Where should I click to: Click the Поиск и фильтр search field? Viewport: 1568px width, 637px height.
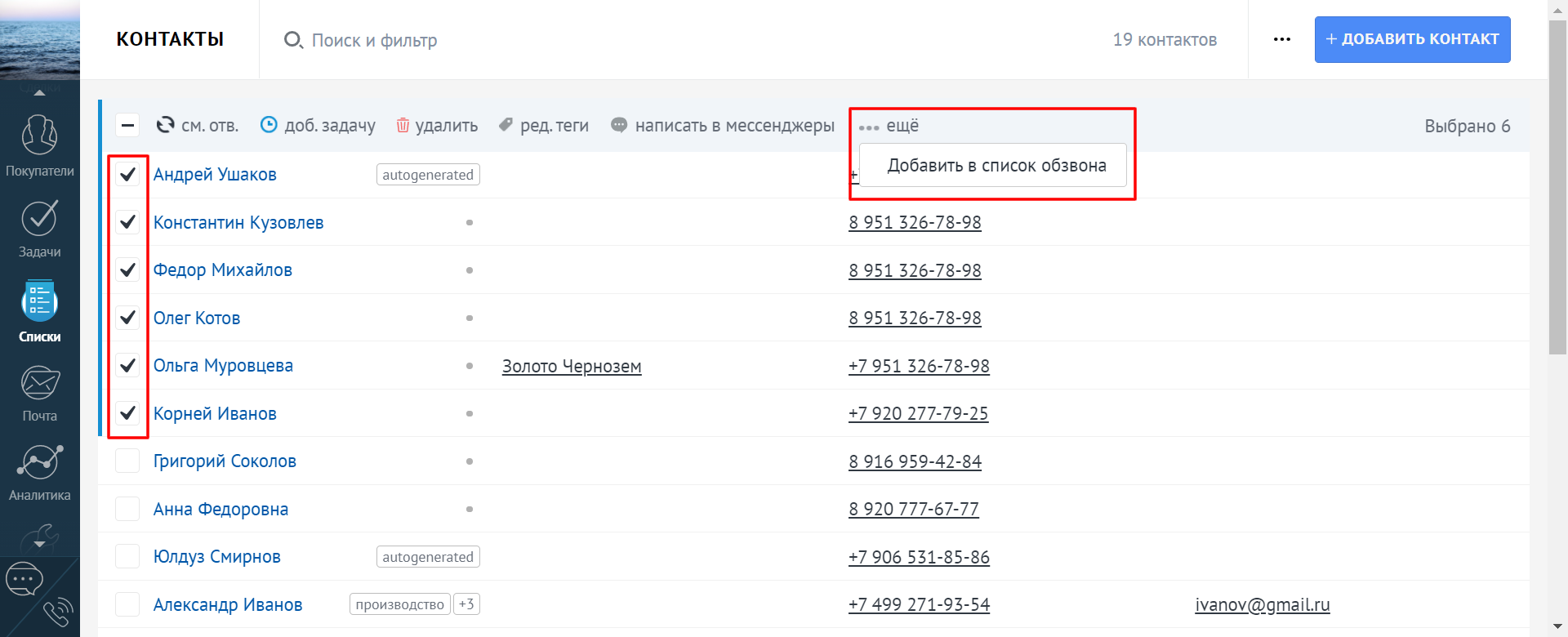point(374,40)
